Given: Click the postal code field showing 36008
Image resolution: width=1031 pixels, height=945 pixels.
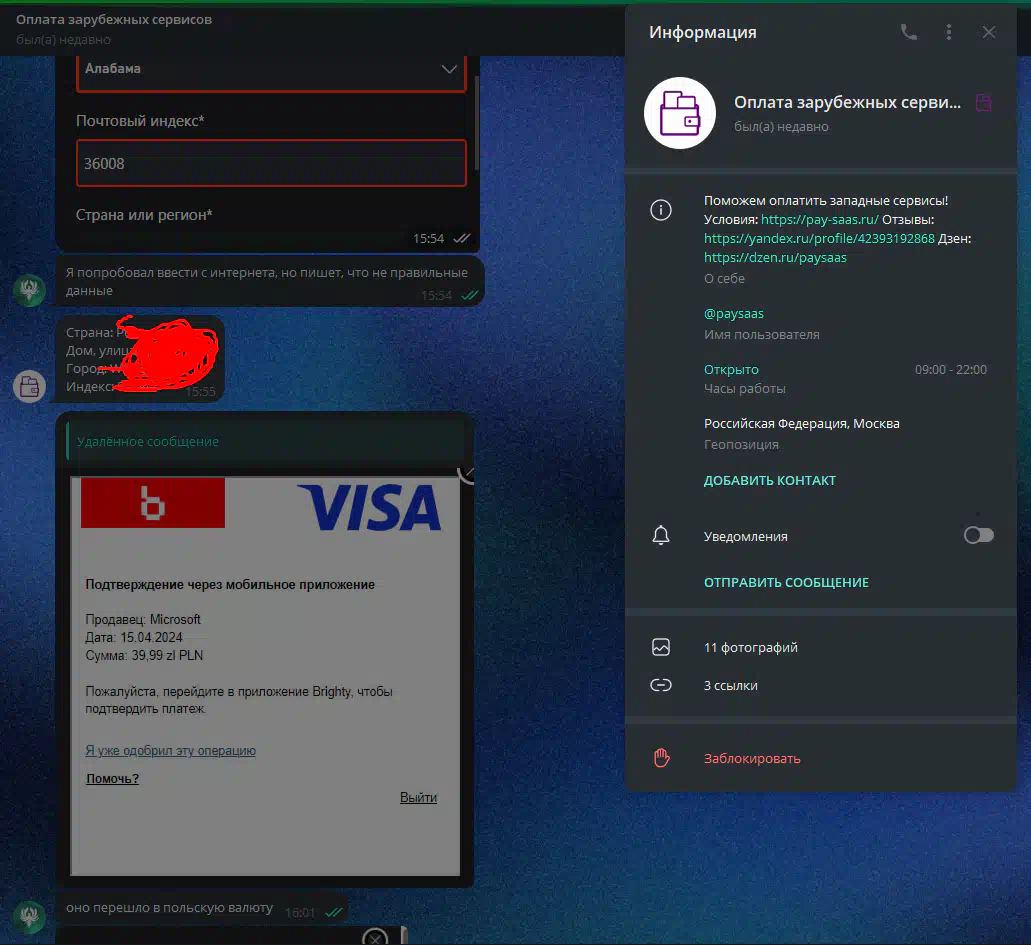Looking at the screenshot, I should tap(271, 163).
